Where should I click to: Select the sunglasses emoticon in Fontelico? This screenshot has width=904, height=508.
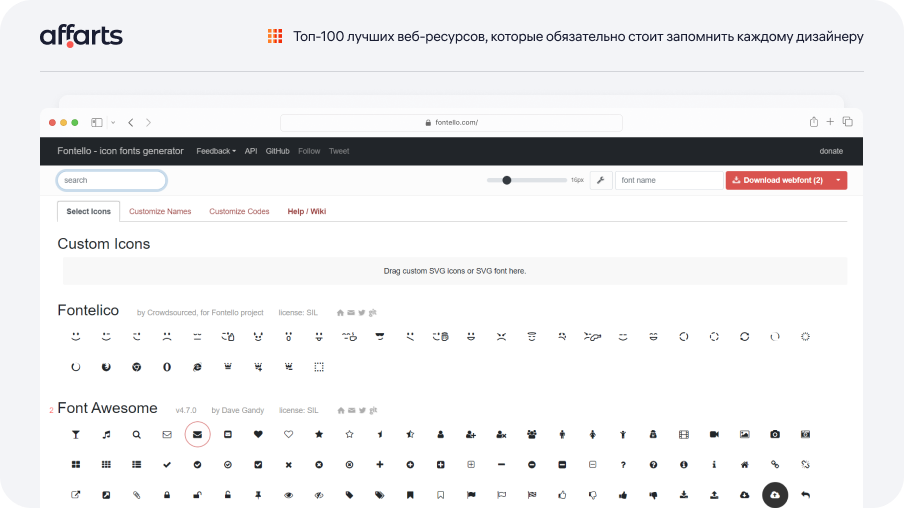[380, 336]
